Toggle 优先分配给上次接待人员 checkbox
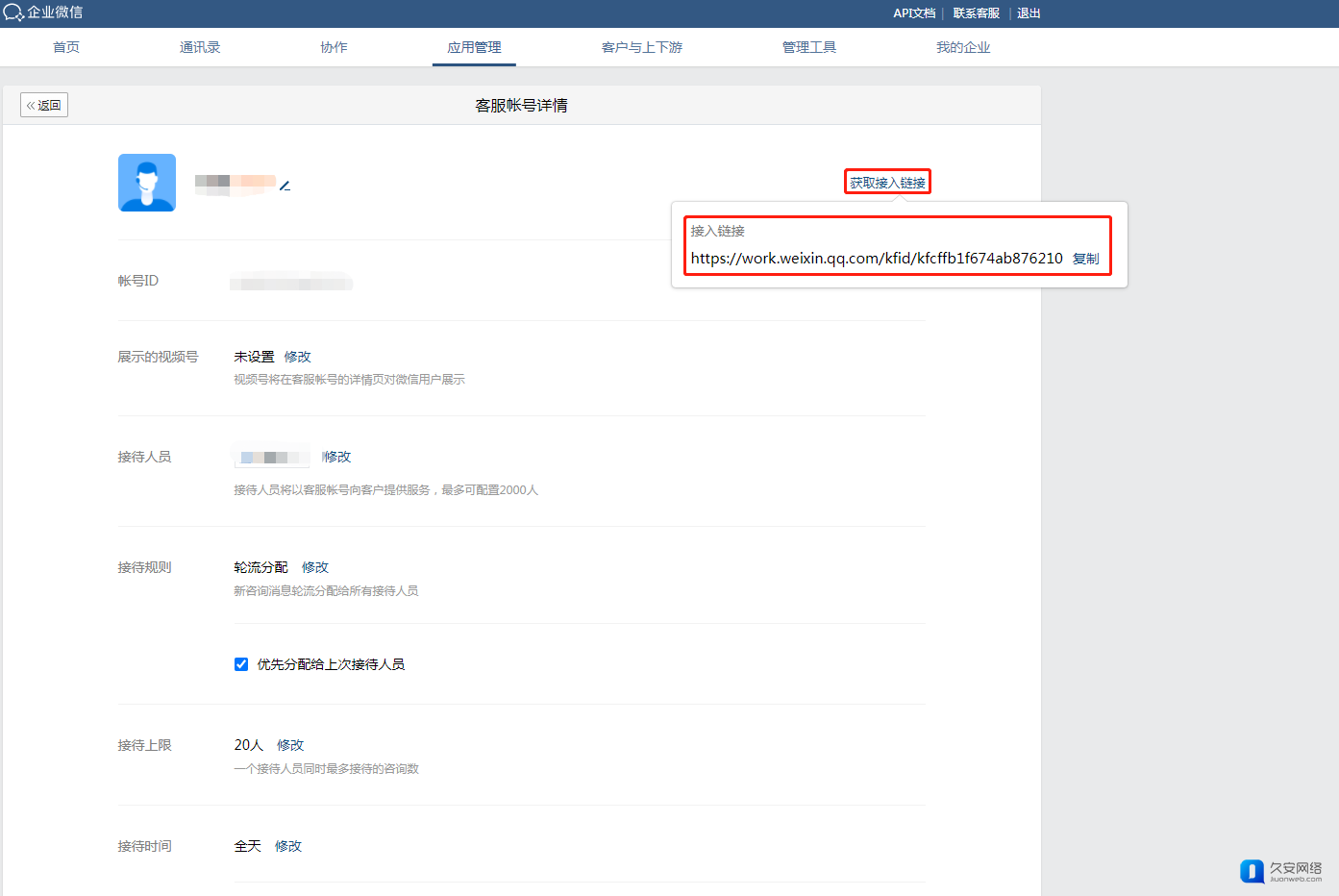Viewport: 1339px width, 896px height. 241,664
